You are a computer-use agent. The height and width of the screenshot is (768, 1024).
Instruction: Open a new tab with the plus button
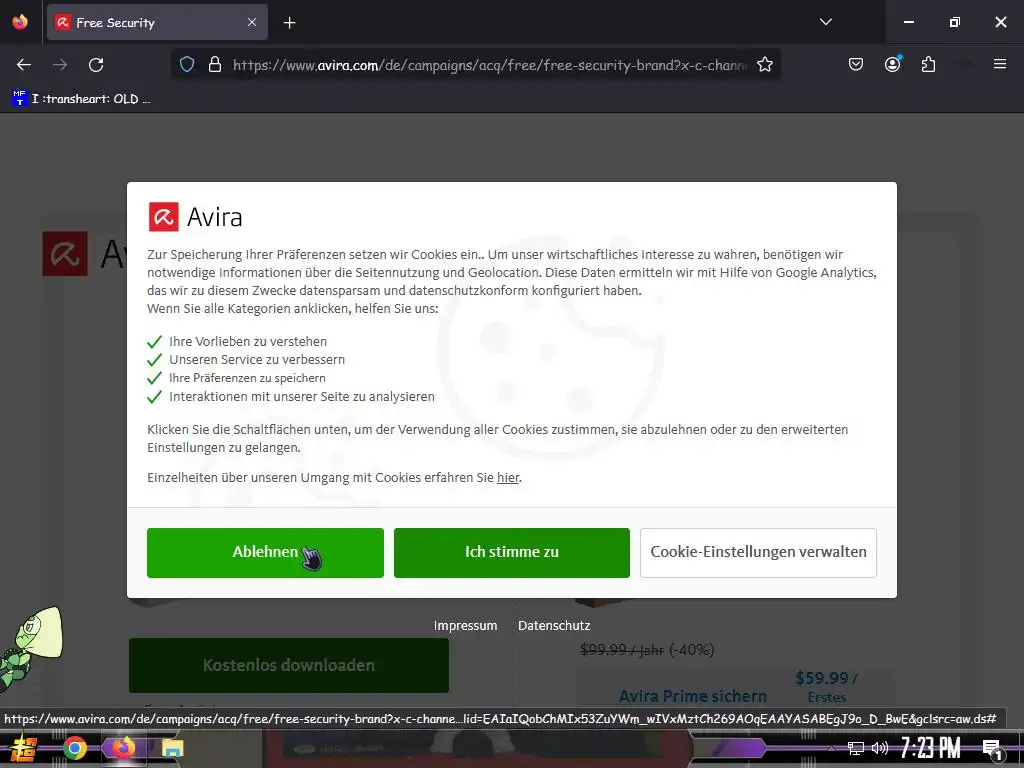pyautogui.click(x=289, y=23)
